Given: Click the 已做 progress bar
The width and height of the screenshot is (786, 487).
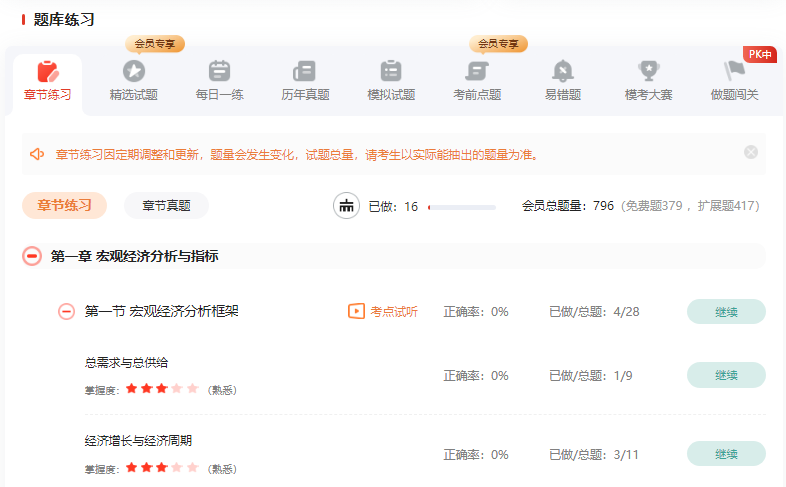Looking at the screenshot, I should 461,207.
